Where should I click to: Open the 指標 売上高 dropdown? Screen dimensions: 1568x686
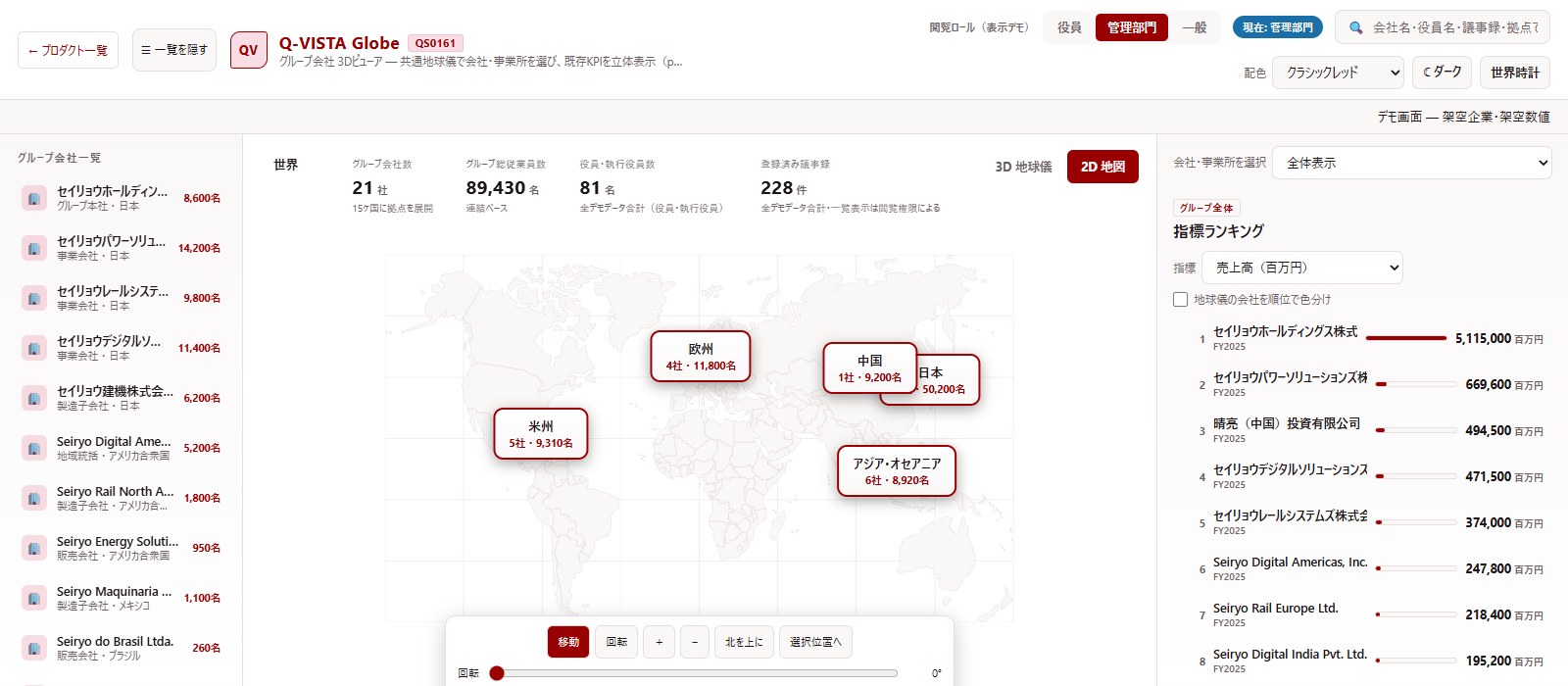pos(1302,268)
